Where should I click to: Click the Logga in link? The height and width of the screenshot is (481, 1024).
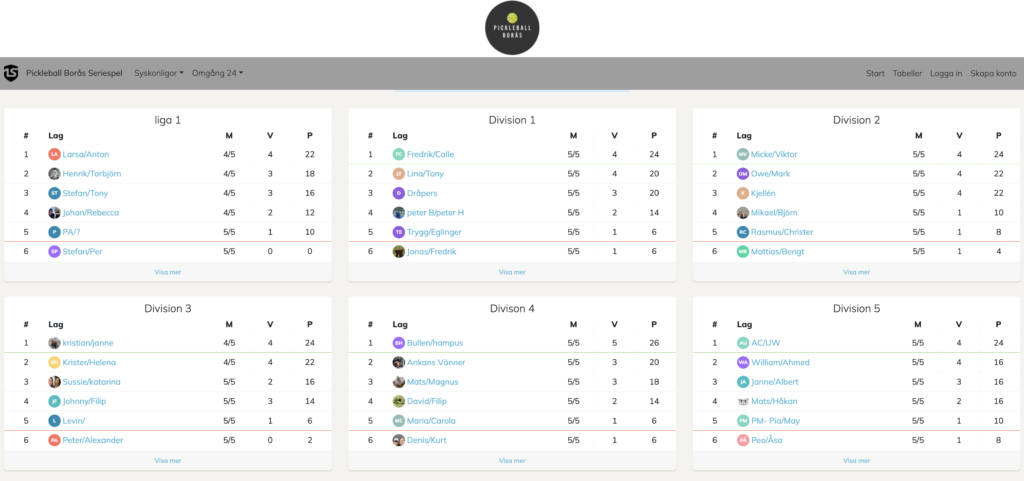[945, 73]
